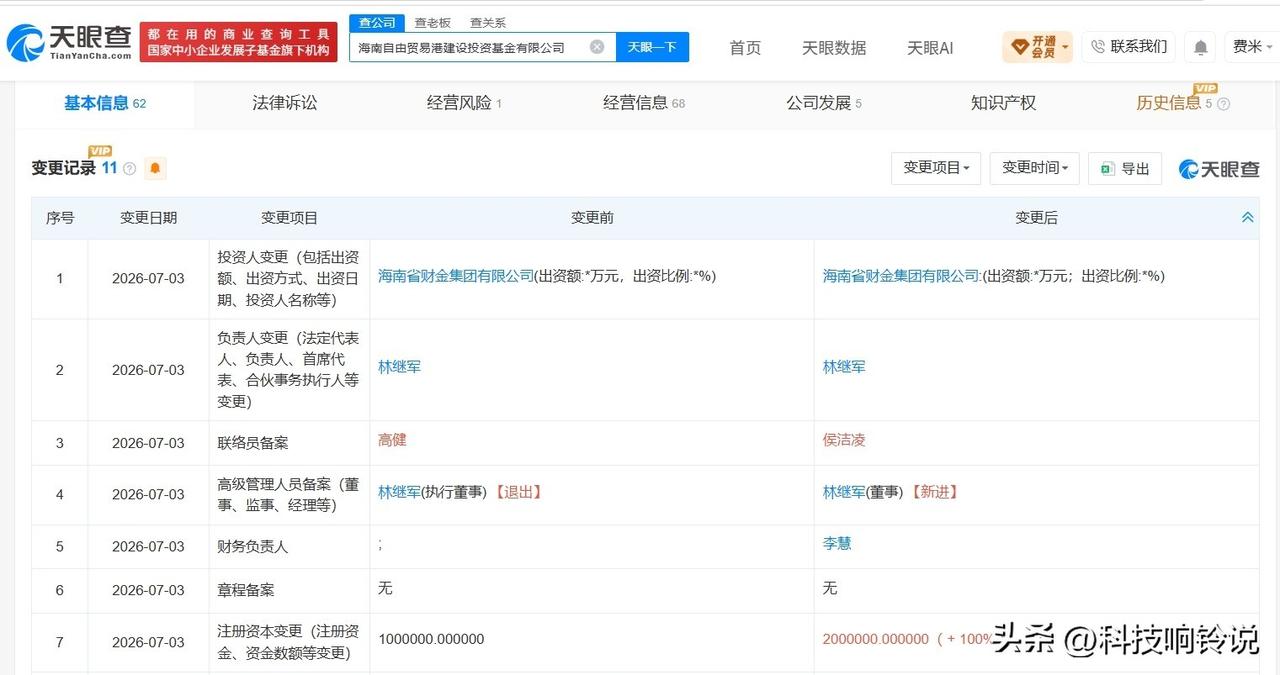
Task: Select the 查老板 search tab
Action: click(x=432, y=23)
